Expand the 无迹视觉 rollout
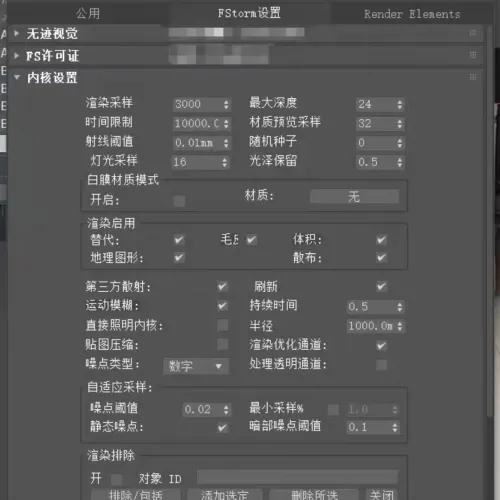500x500 pixels. pos(16,33)
